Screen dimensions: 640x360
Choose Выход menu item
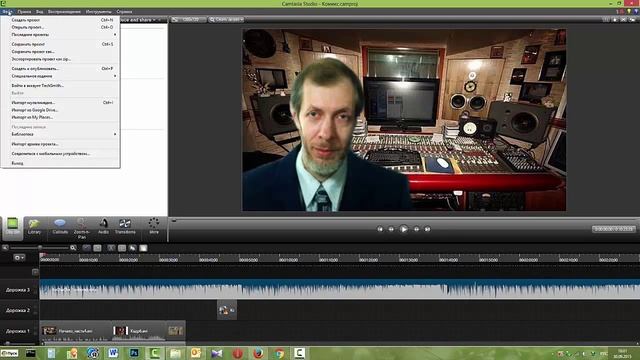pyautogui.click(x=61, y=163)
